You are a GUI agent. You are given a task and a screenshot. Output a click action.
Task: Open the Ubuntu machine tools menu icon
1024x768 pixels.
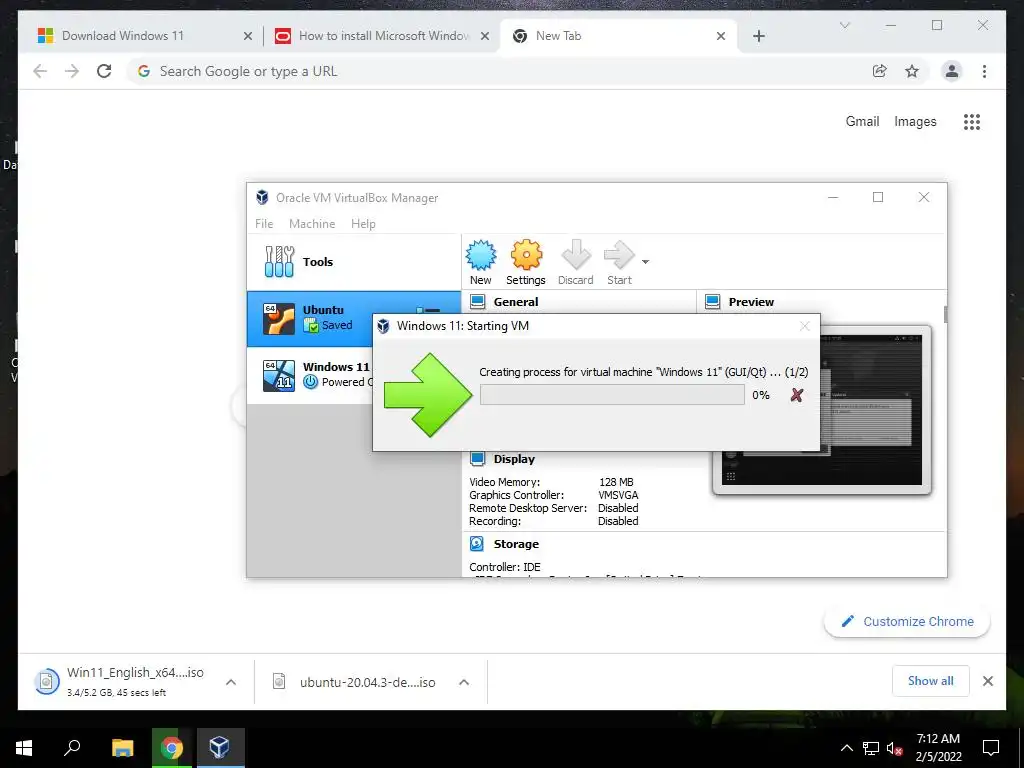click(x=428, y=311)
